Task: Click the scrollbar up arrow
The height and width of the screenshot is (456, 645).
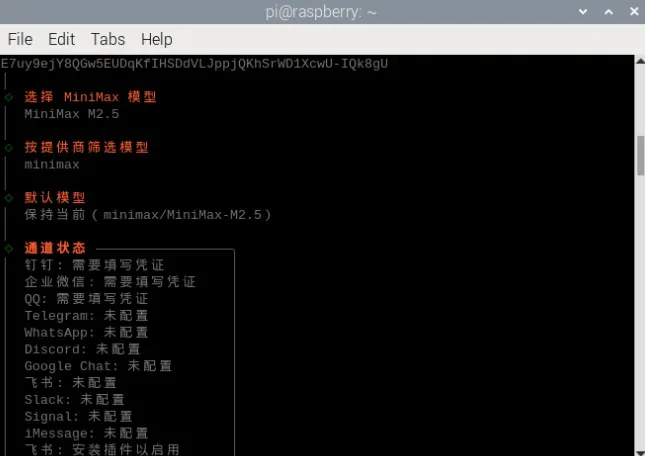Action: (640, 61)
